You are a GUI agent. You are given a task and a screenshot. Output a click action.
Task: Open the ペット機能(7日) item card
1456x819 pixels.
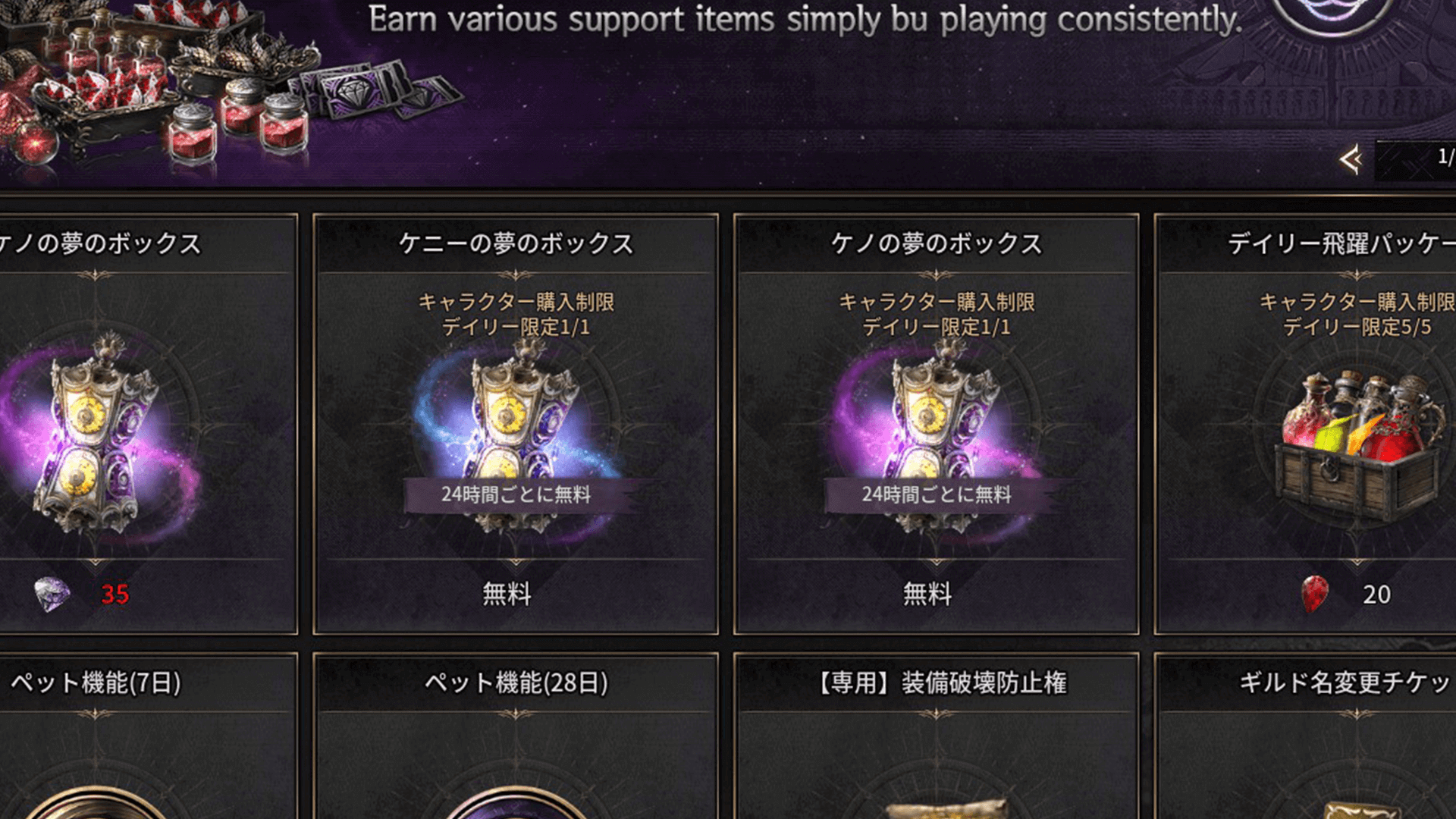pyautogui.click(x=148, y=736)
